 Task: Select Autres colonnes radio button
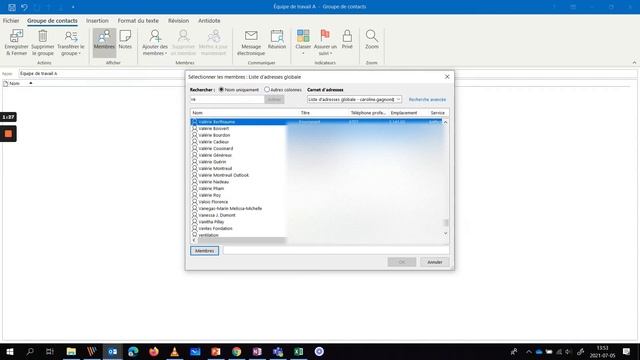[267, 89]
